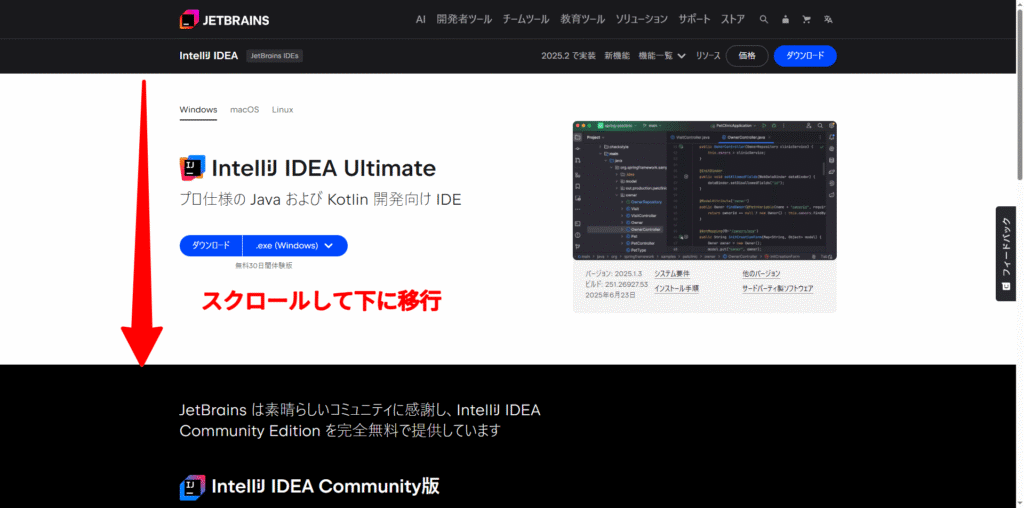Click the header ダウンロード button

(x=805, y=56)
